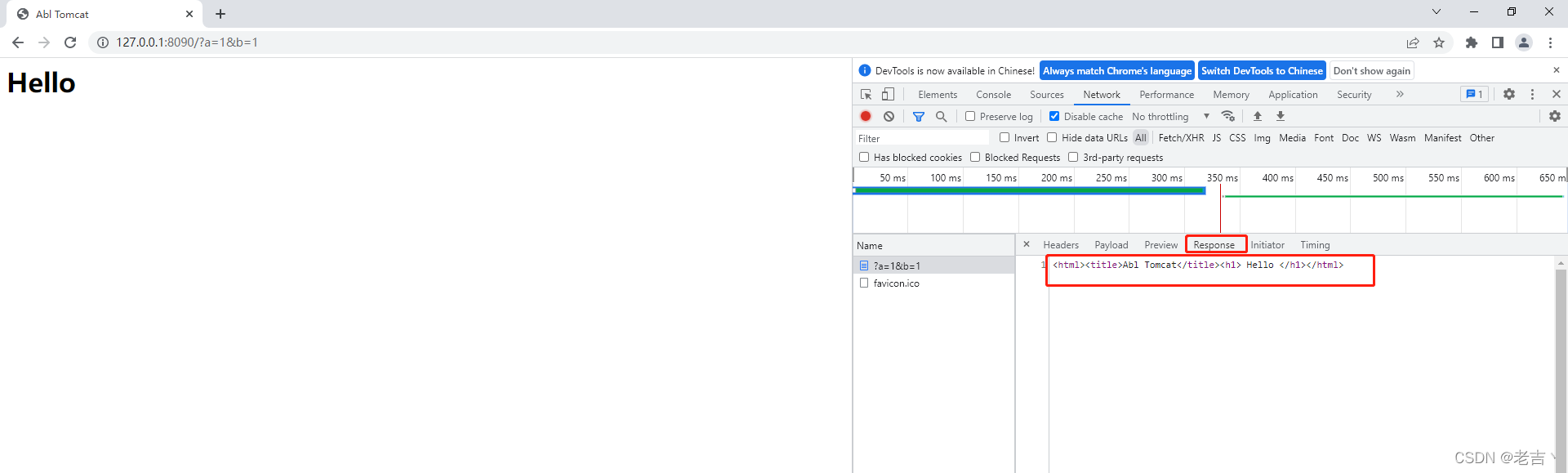This screenshot has width=1568, height=473.
Task: Import HAR file upload arrow
Action: pyautogui.click(x=1258, y=116)
